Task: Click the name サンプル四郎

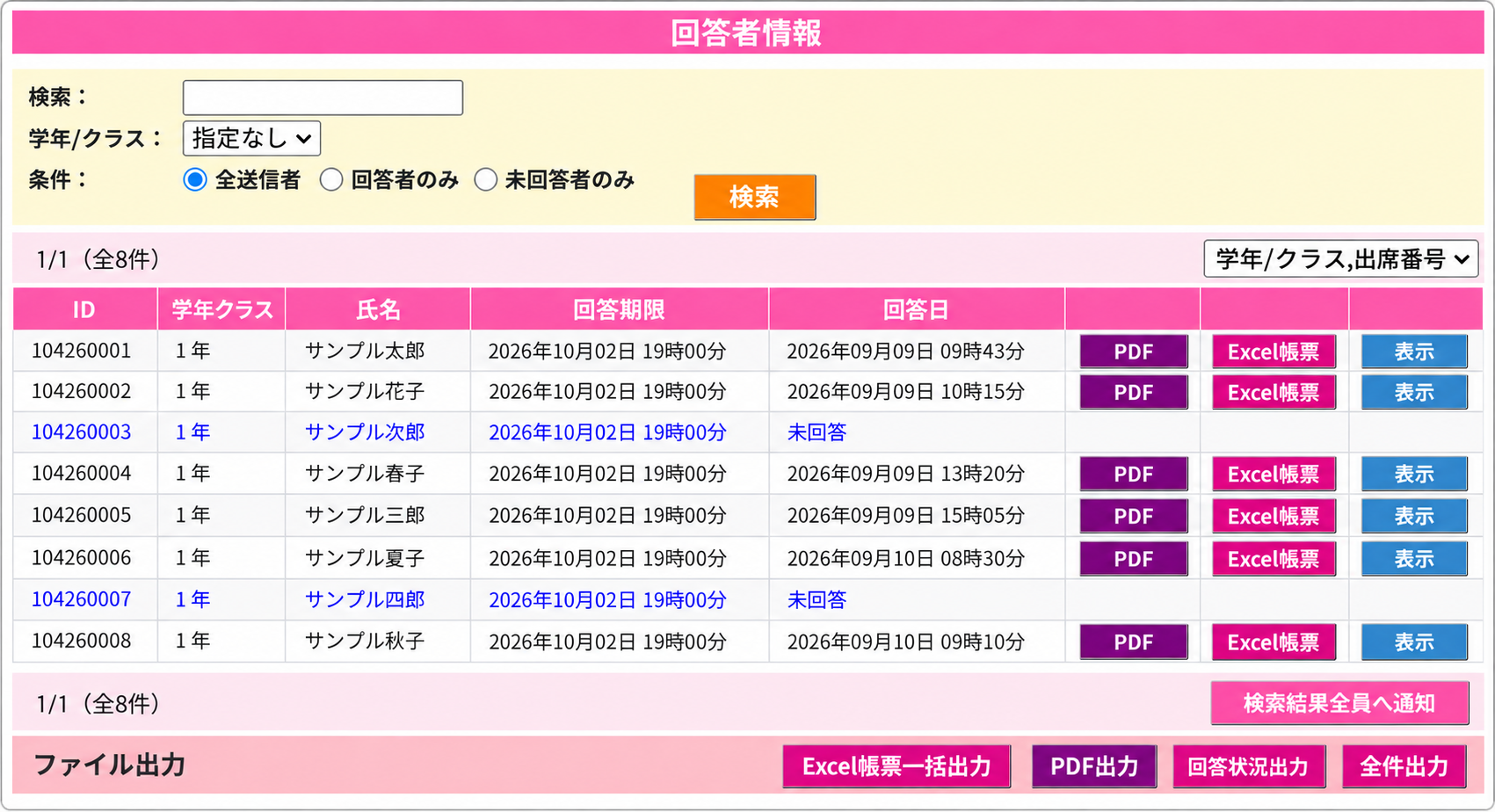Action: [x=365, y=599]
